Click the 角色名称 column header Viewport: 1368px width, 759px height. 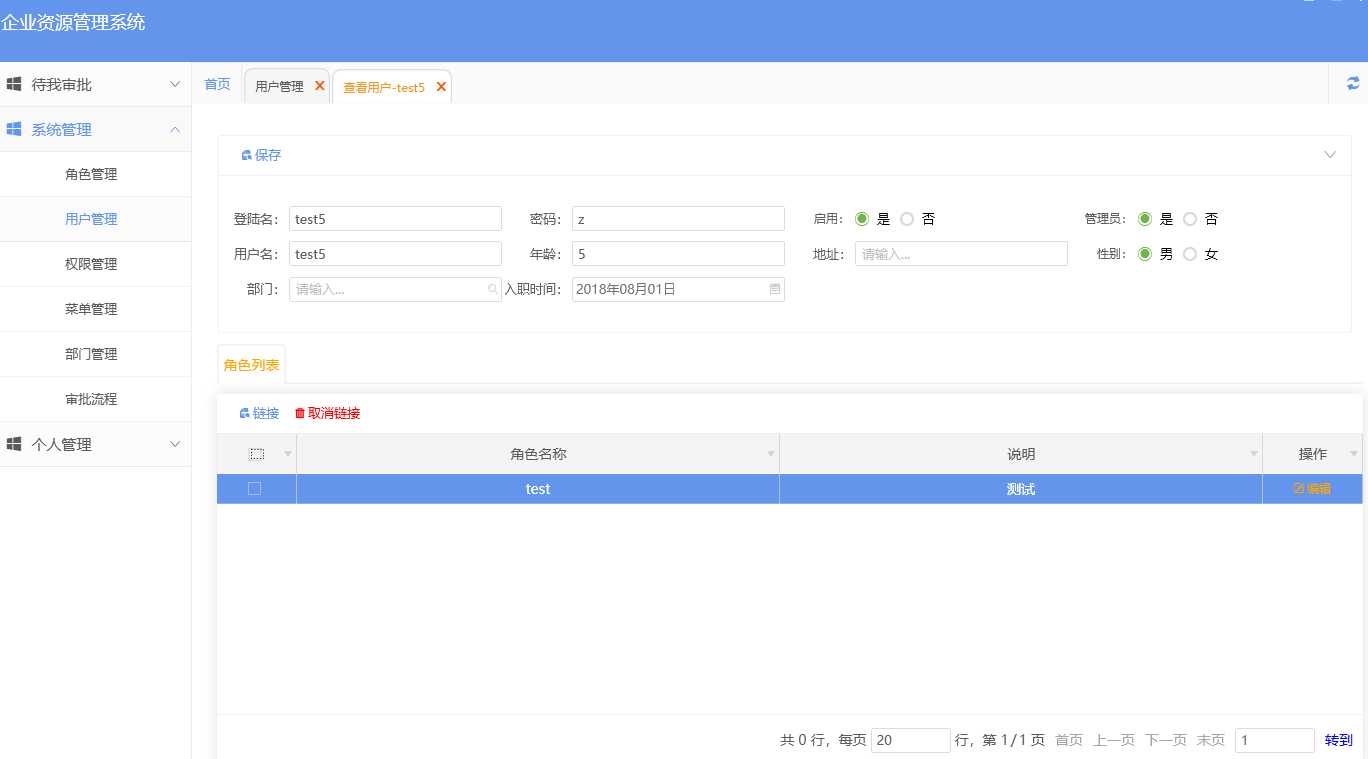538,454
